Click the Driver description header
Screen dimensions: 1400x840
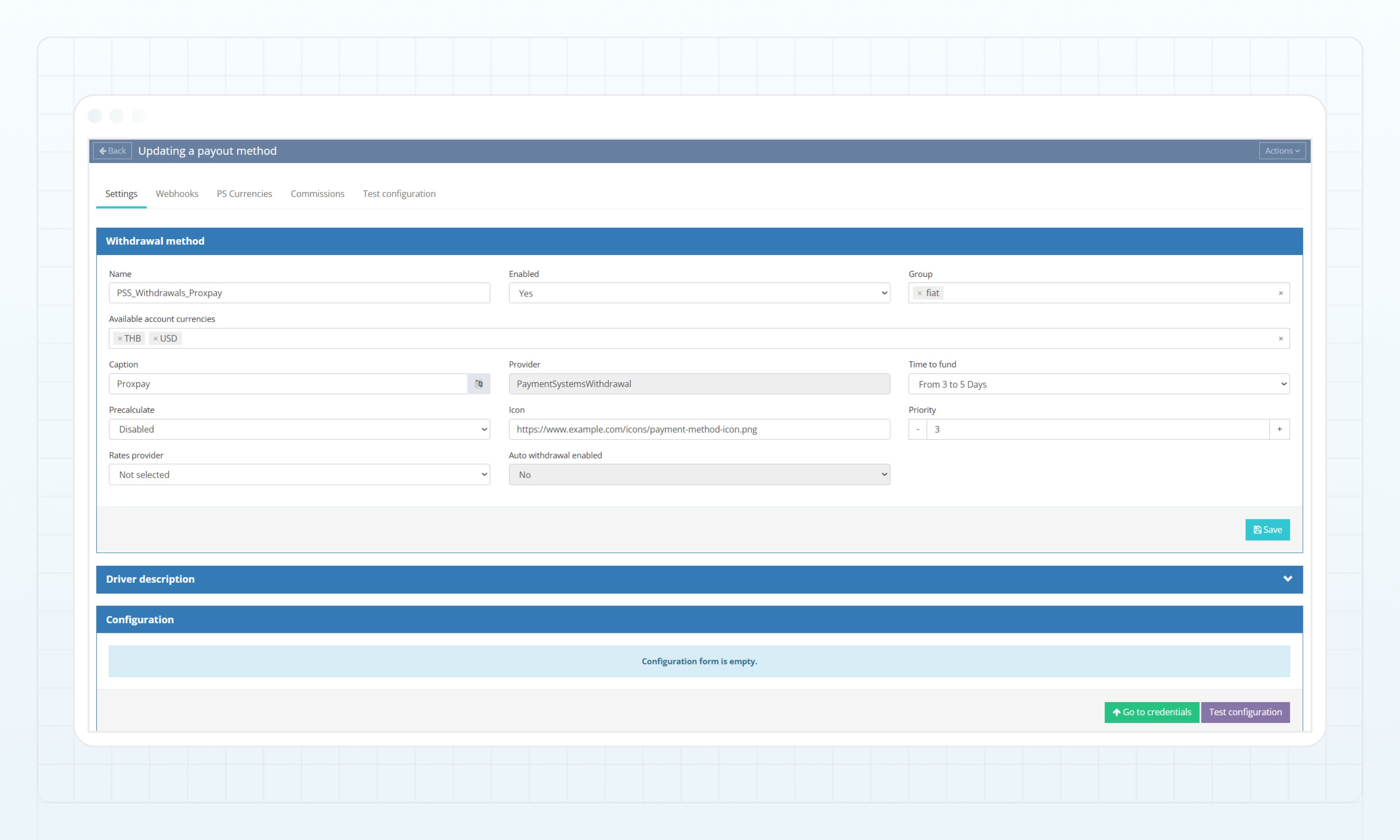click(x=699, y=579)
